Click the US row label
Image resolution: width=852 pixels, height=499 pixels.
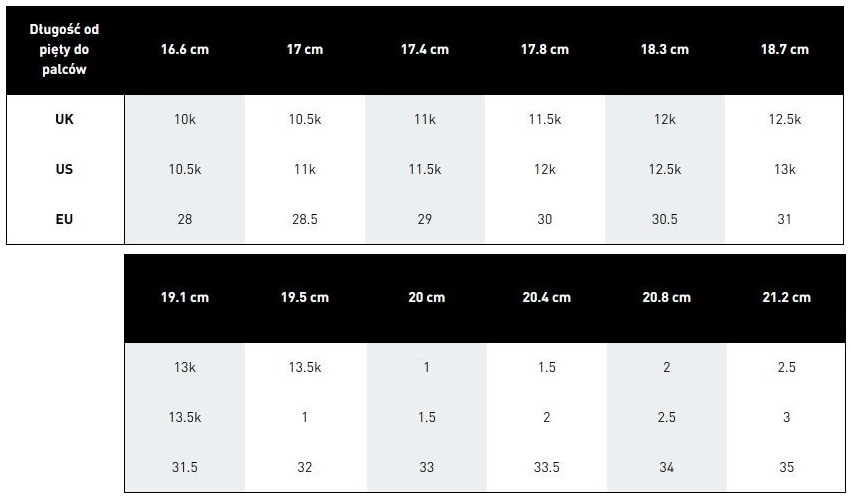(65, 169)
